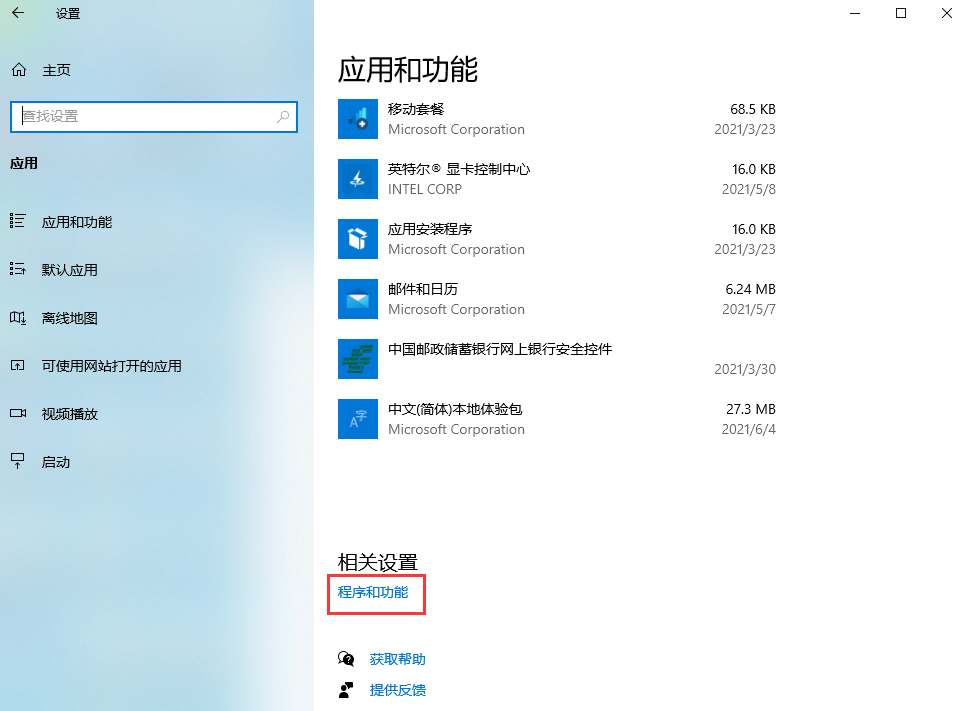Click the 提供反馈 link
Screen dimensions: 961x711
pyautogui.click(x=397, y=690)
